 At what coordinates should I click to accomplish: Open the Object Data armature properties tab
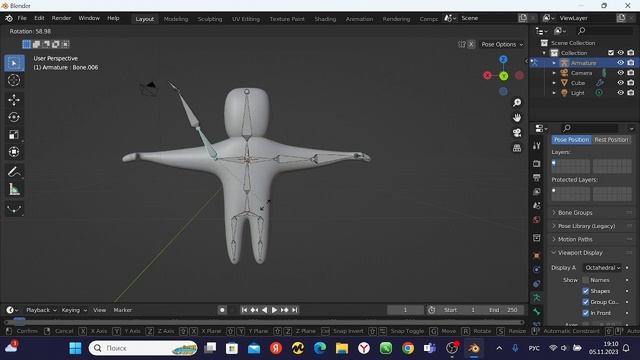click(x=537, y=298)
